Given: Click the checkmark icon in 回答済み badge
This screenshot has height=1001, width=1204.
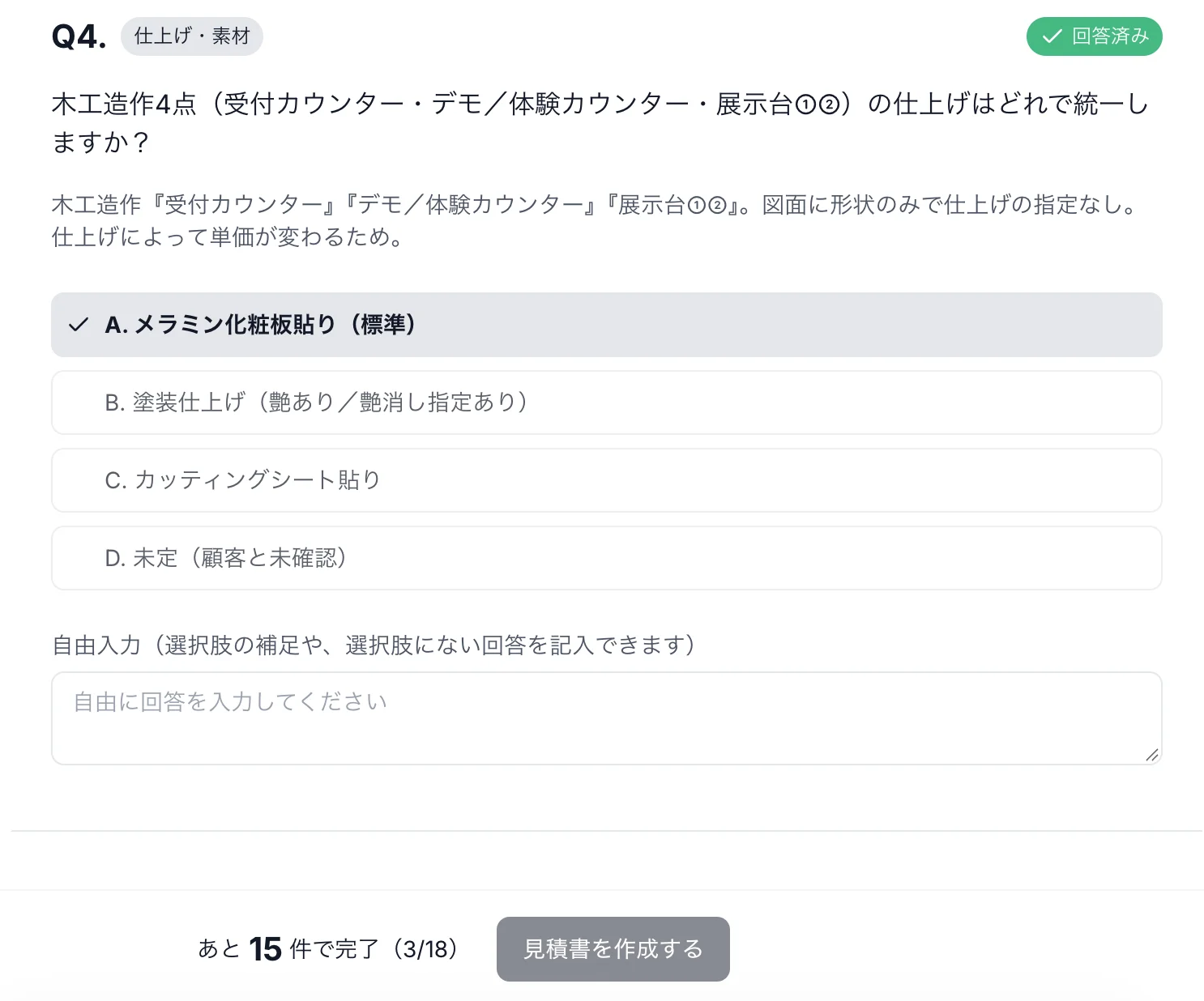Looking at the screenshot, I should (1052, 36).
